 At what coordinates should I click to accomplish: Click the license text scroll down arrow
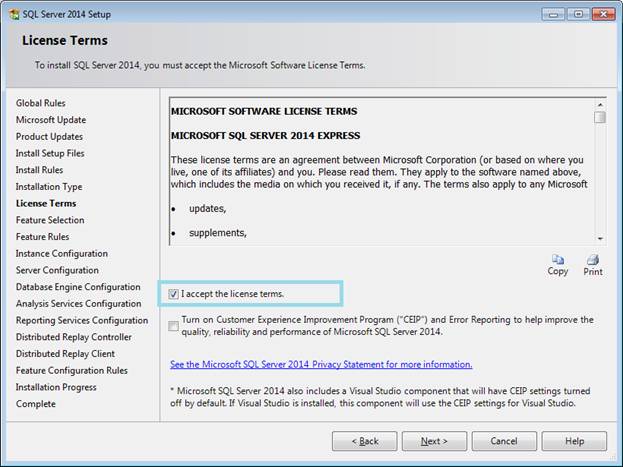pos(600,238)
